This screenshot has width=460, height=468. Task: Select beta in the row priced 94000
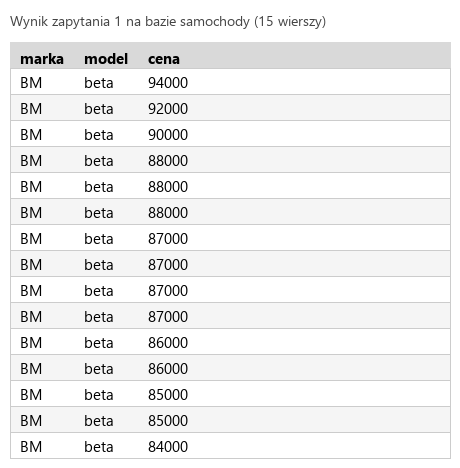point(99,83)
